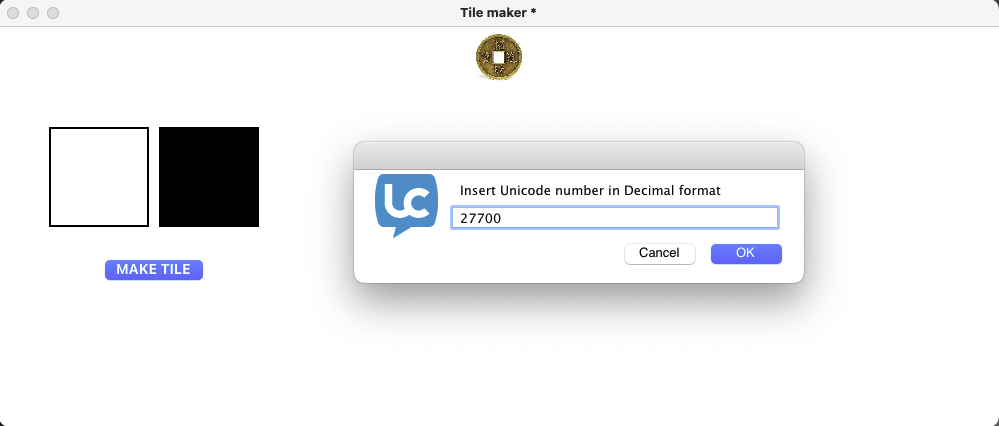Minimize the Tile maker window
999x426 pixels.
[x=33, y=13]
